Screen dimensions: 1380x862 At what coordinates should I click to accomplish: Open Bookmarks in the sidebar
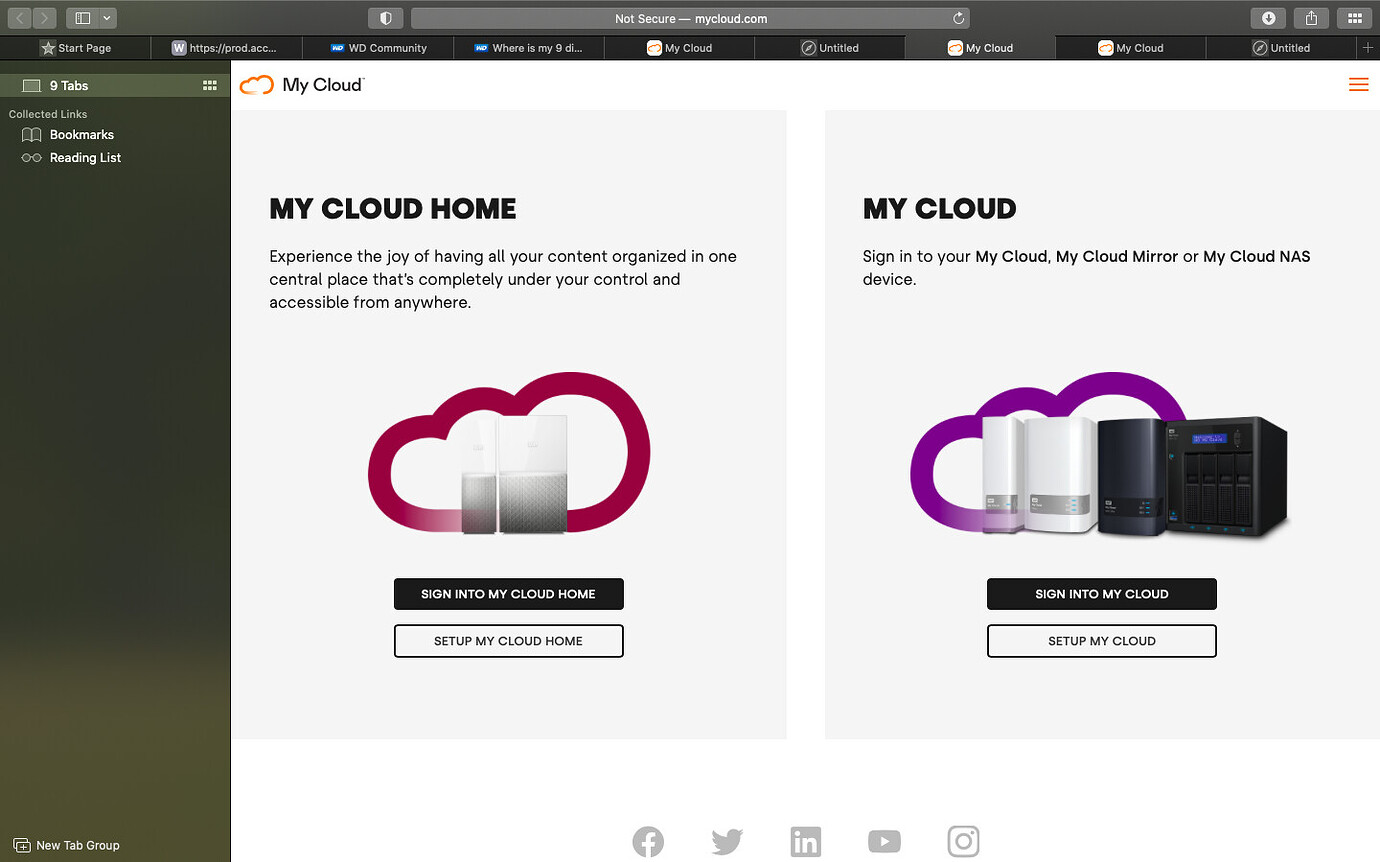coord(82,134)
